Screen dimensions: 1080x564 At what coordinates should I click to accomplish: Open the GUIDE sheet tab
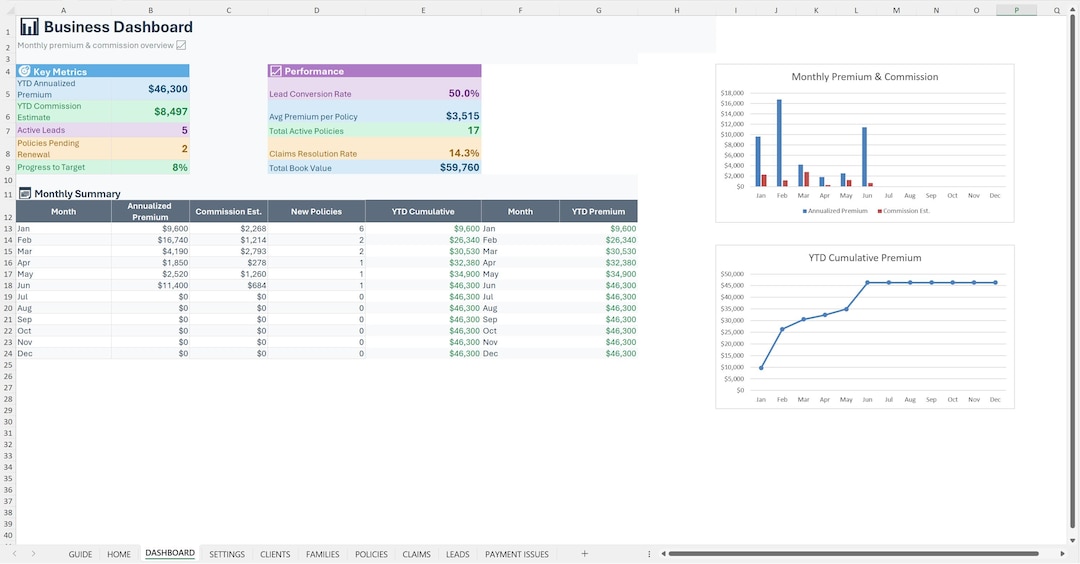coord(80,554)
